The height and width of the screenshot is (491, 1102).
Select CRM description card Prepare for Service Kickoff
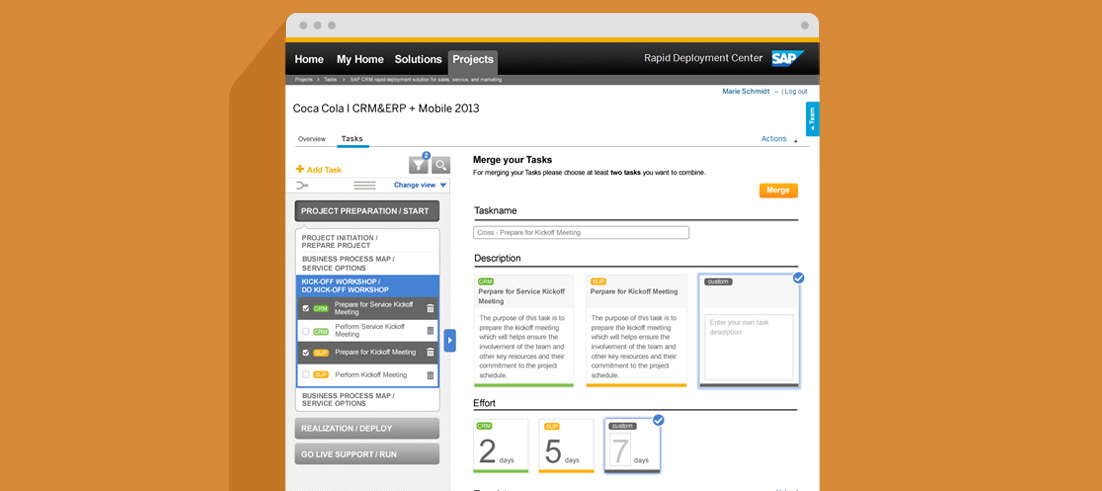pyautogui.click(x=524, y=331)
